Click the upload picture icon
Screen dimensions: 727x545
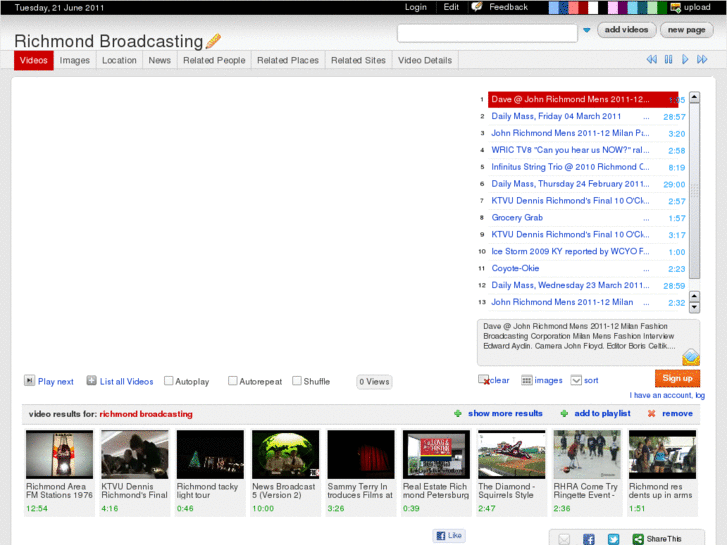click(x=676, y=7)
